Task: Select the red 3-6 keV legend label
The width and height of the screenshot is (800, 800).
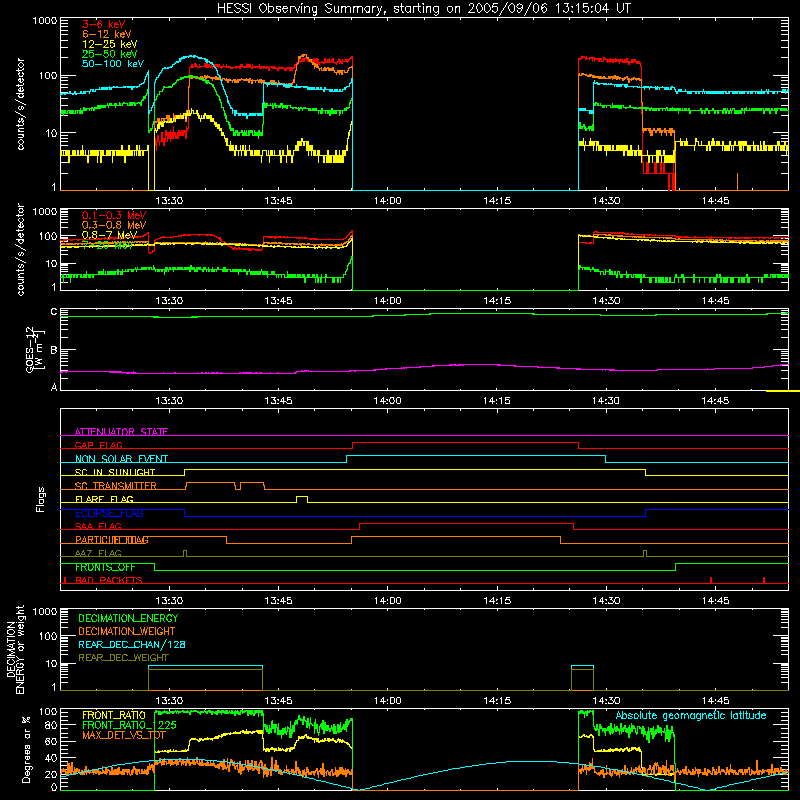Action: click(103, 24)
